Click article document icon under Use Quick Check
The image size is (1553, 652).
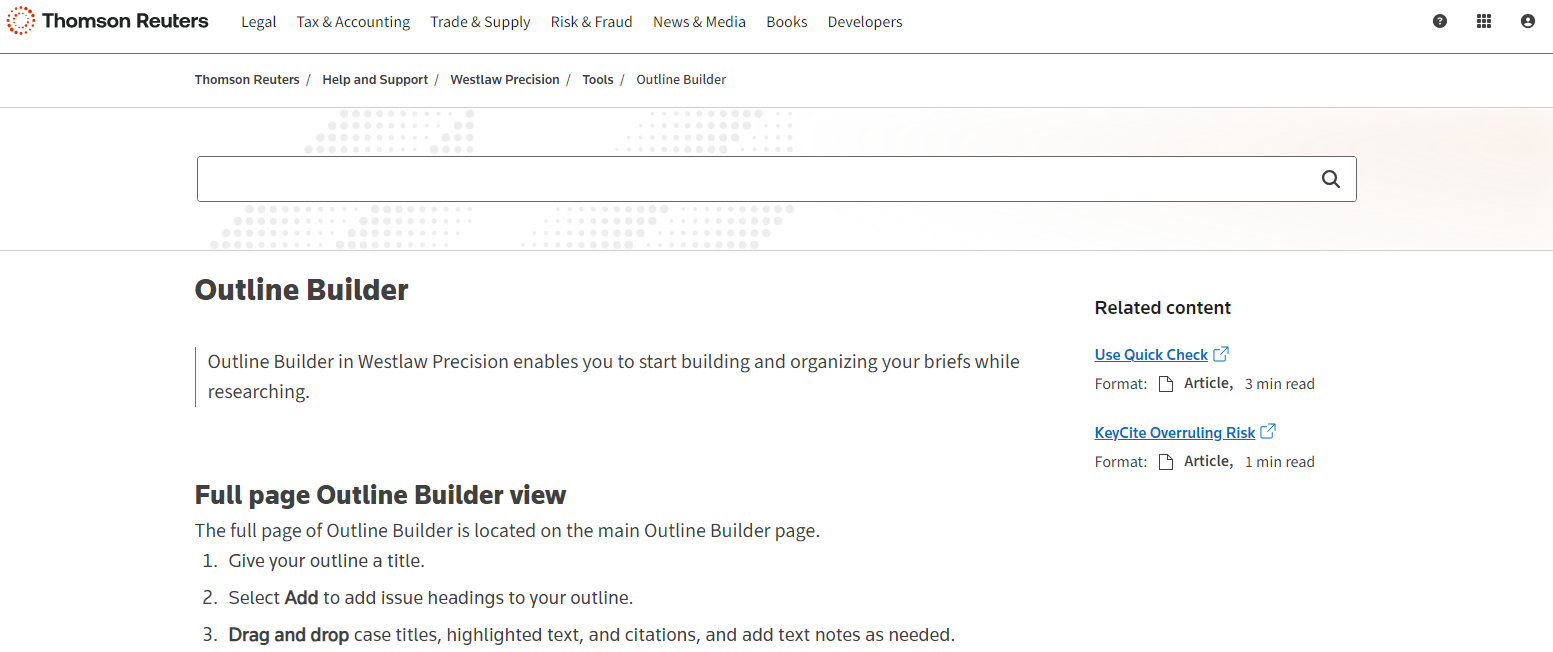click(x=1166, y=384)
